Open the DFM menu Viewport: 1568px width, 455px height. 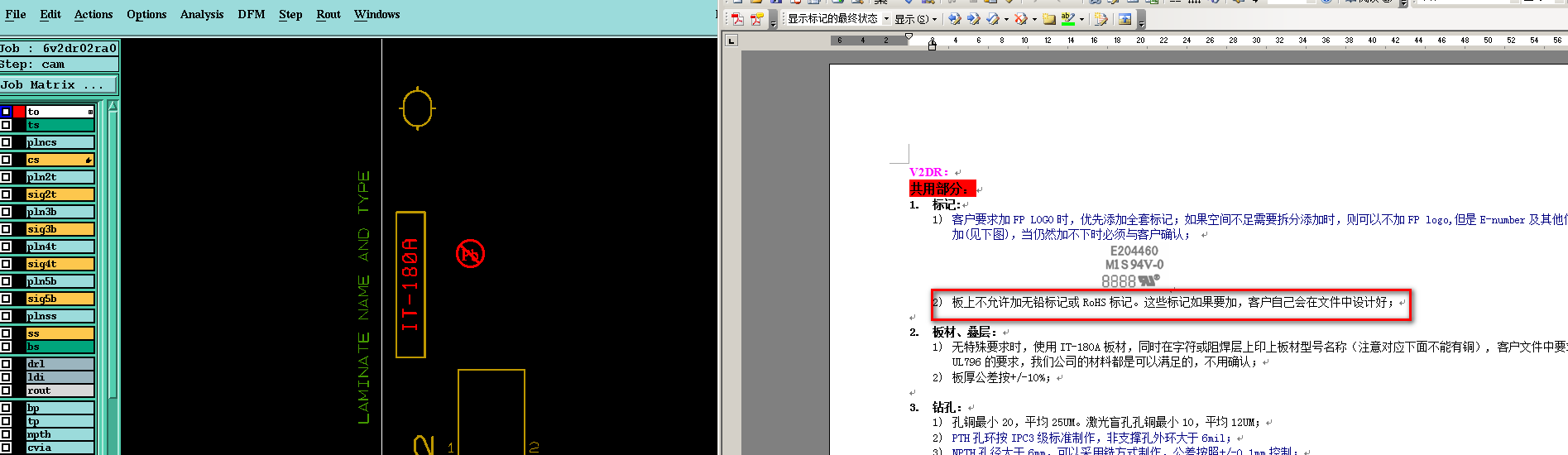252,14
